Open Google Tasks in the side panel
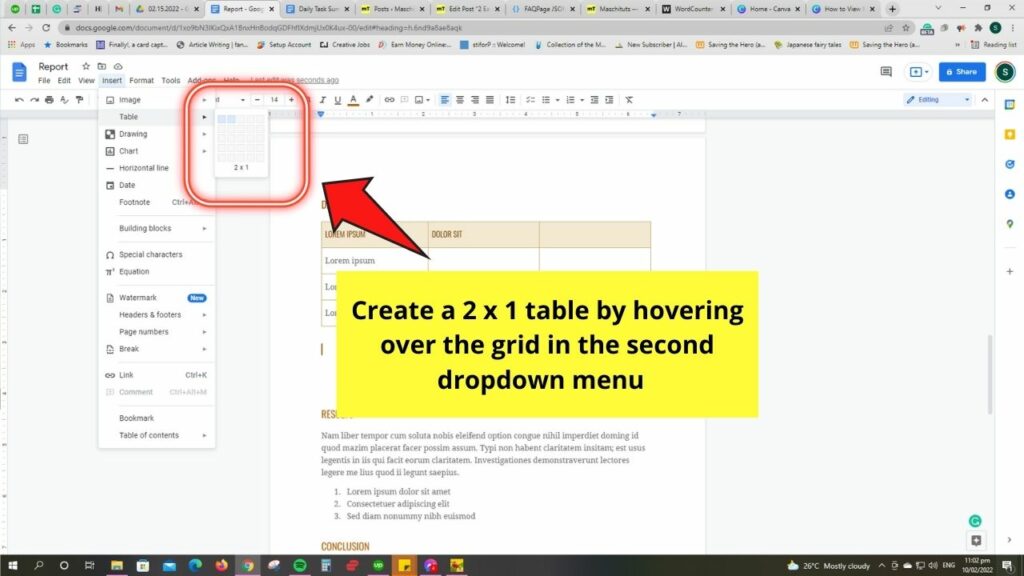Viewport: 1024px width, 576px height. tap(1009, 163)
